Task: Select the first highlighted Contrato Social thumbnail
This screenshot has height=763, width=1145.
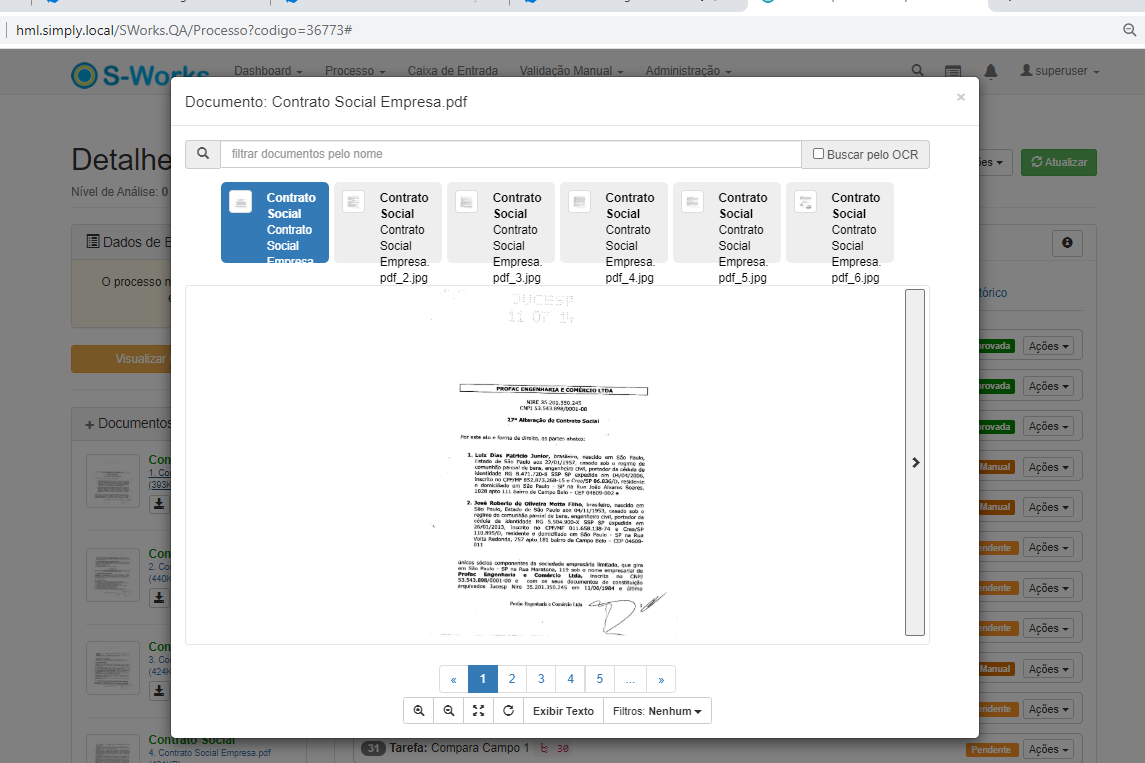Action: 275,222
